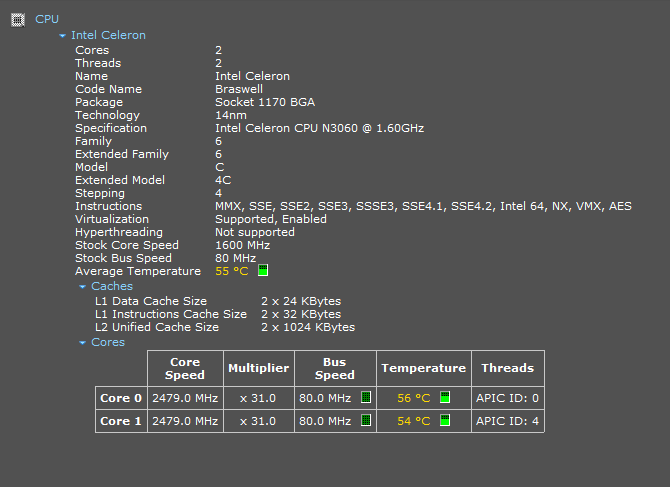
Task: Click the L1 Data Cache Size label
Action: pos(151,301)
